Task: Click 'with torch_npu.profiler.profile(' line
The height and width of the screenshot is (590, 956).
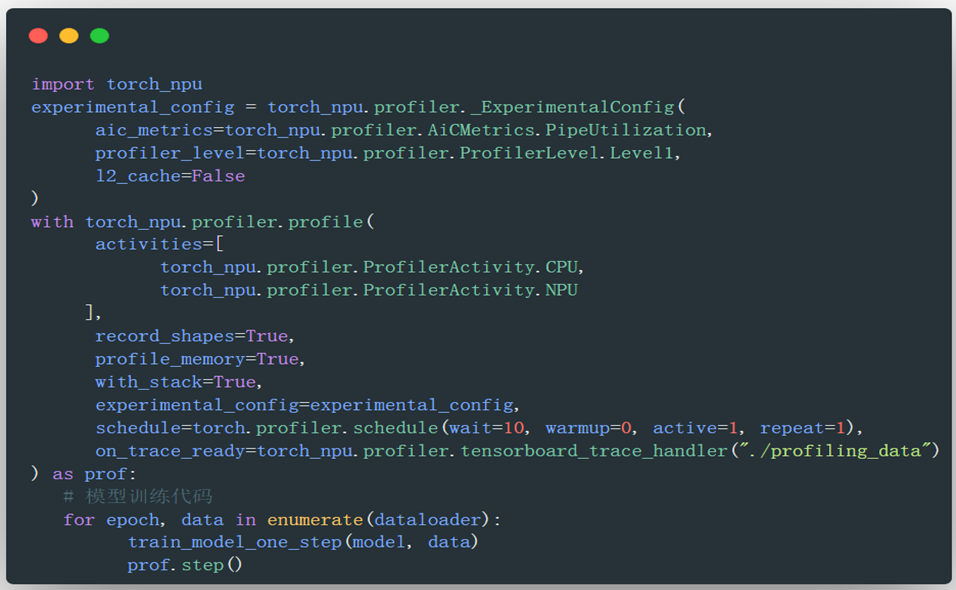Action: pyautogui.click(x=202, y=222)
